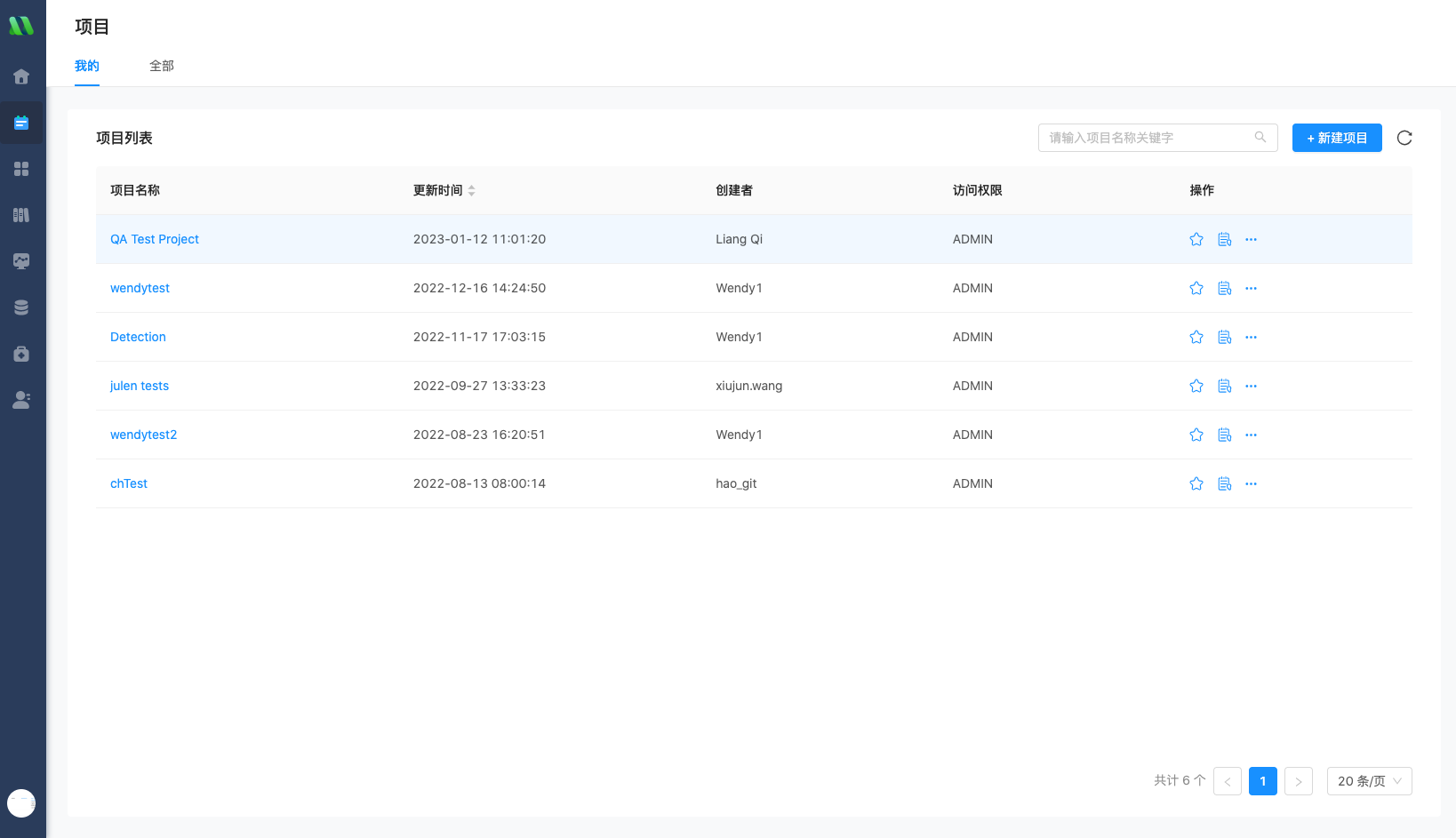Click the four-squares grid icon in sidebar
Screen dimensions: 1456x838
[x=21, y=169]
